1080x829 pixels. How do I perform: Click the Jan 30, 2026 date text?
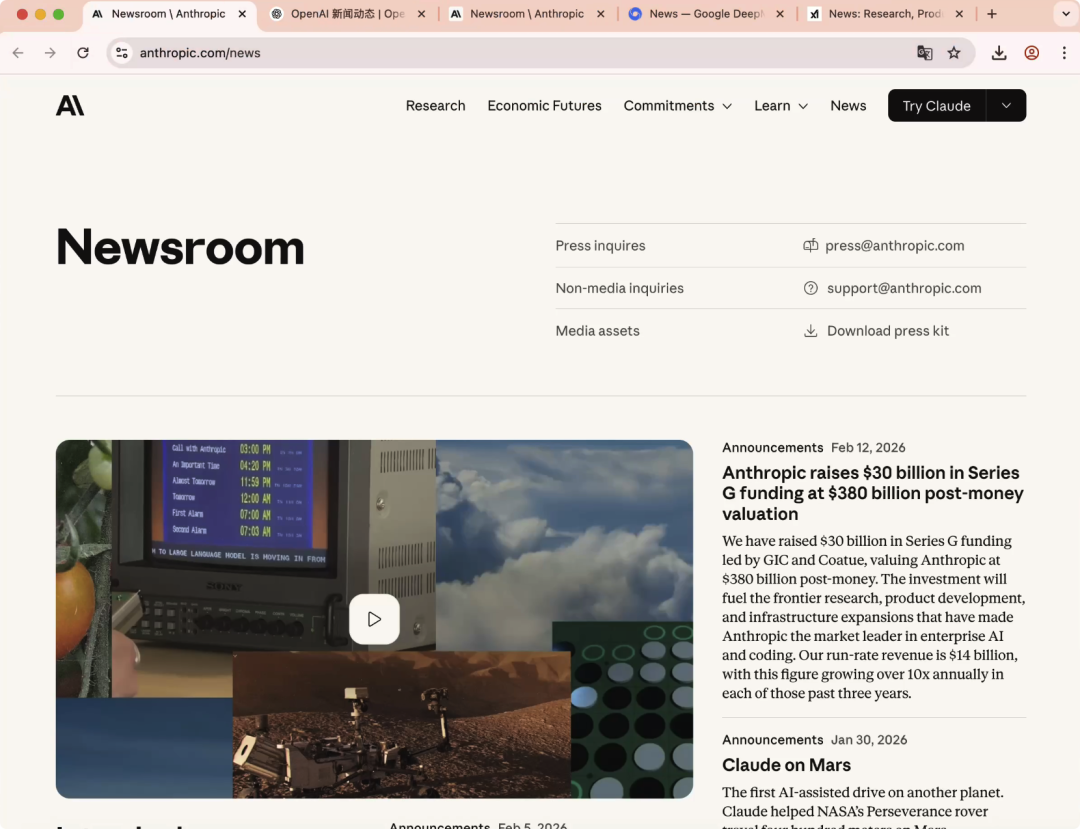point(869,740)
